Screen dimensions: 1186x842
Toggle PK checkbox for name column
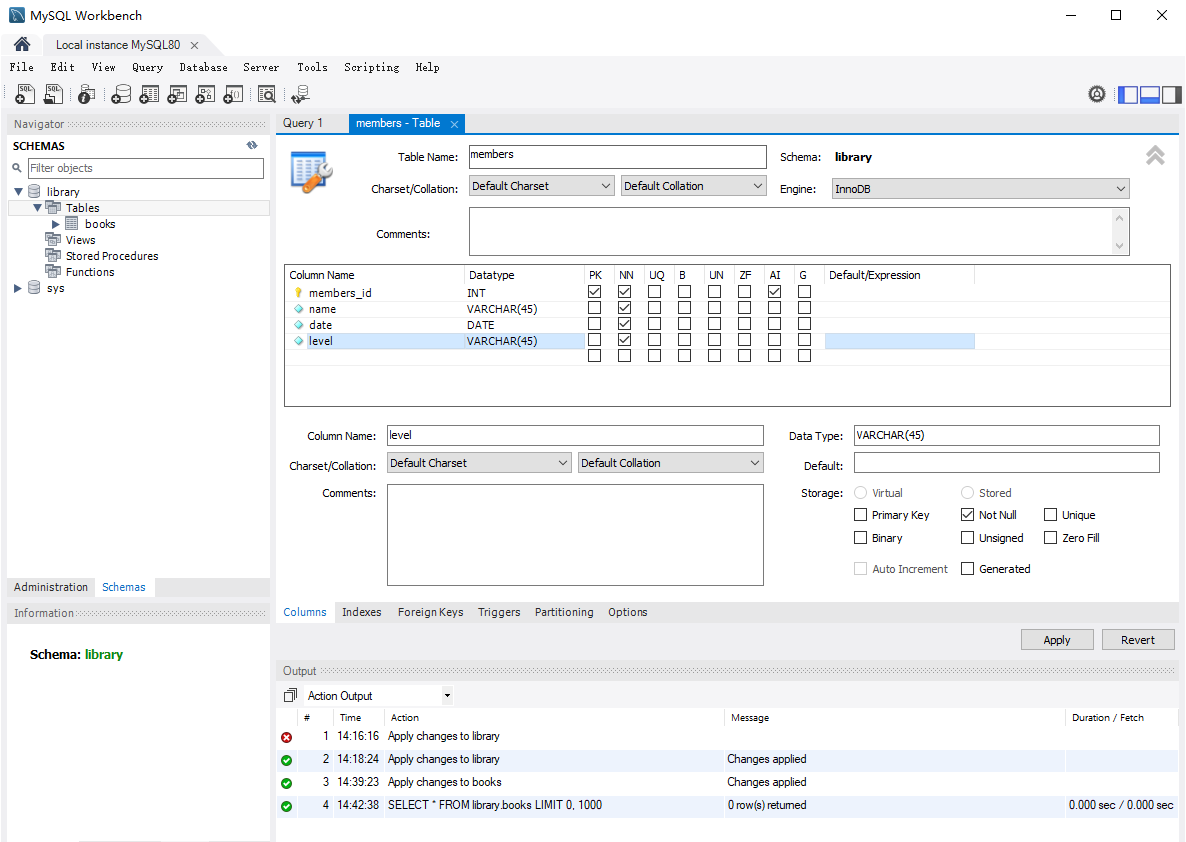pyautogui.click(x=595, y=308)
